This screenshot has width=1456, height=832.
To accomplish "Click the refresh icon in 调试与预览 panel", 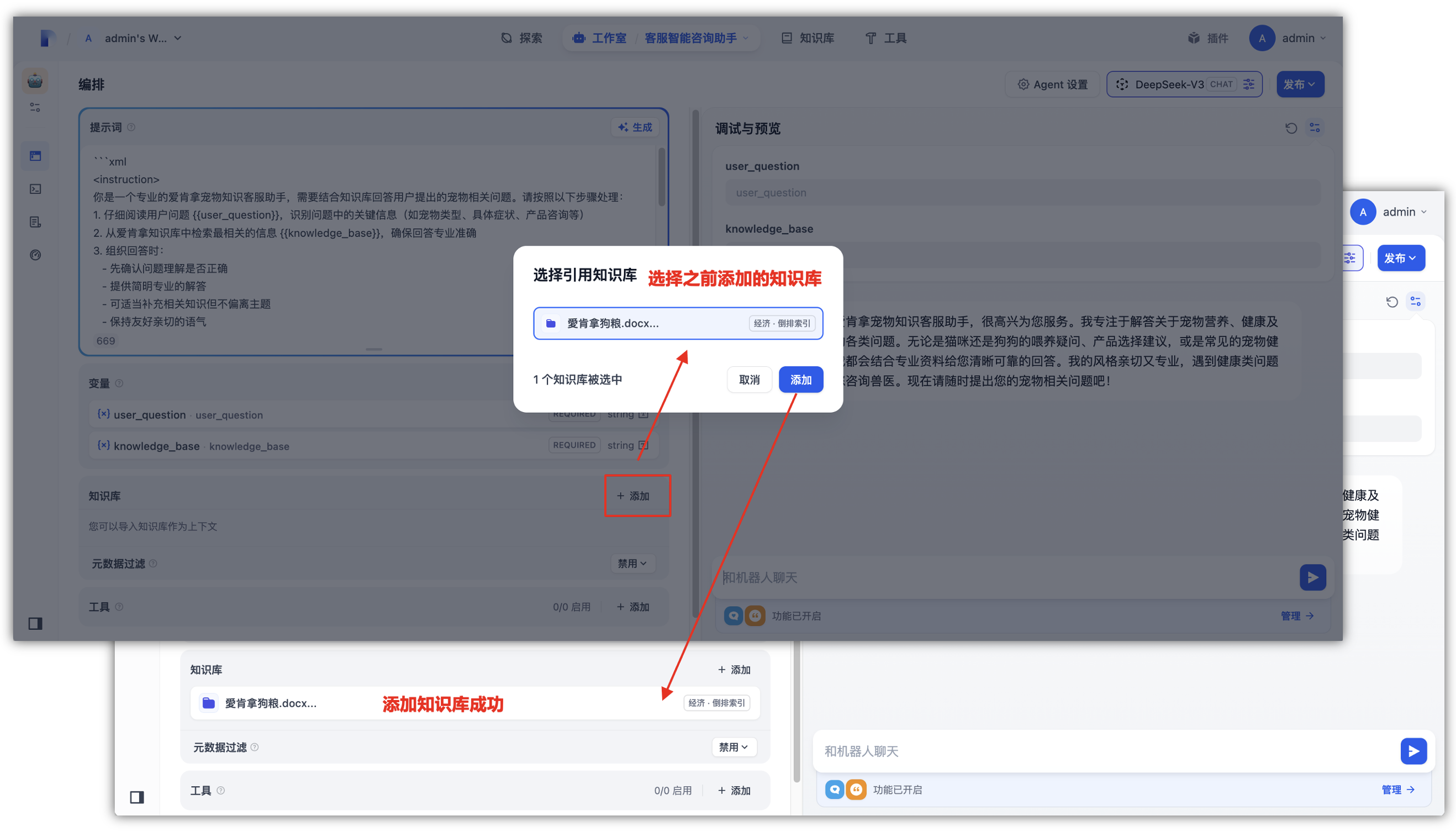I will click(x=1291, y=128).
